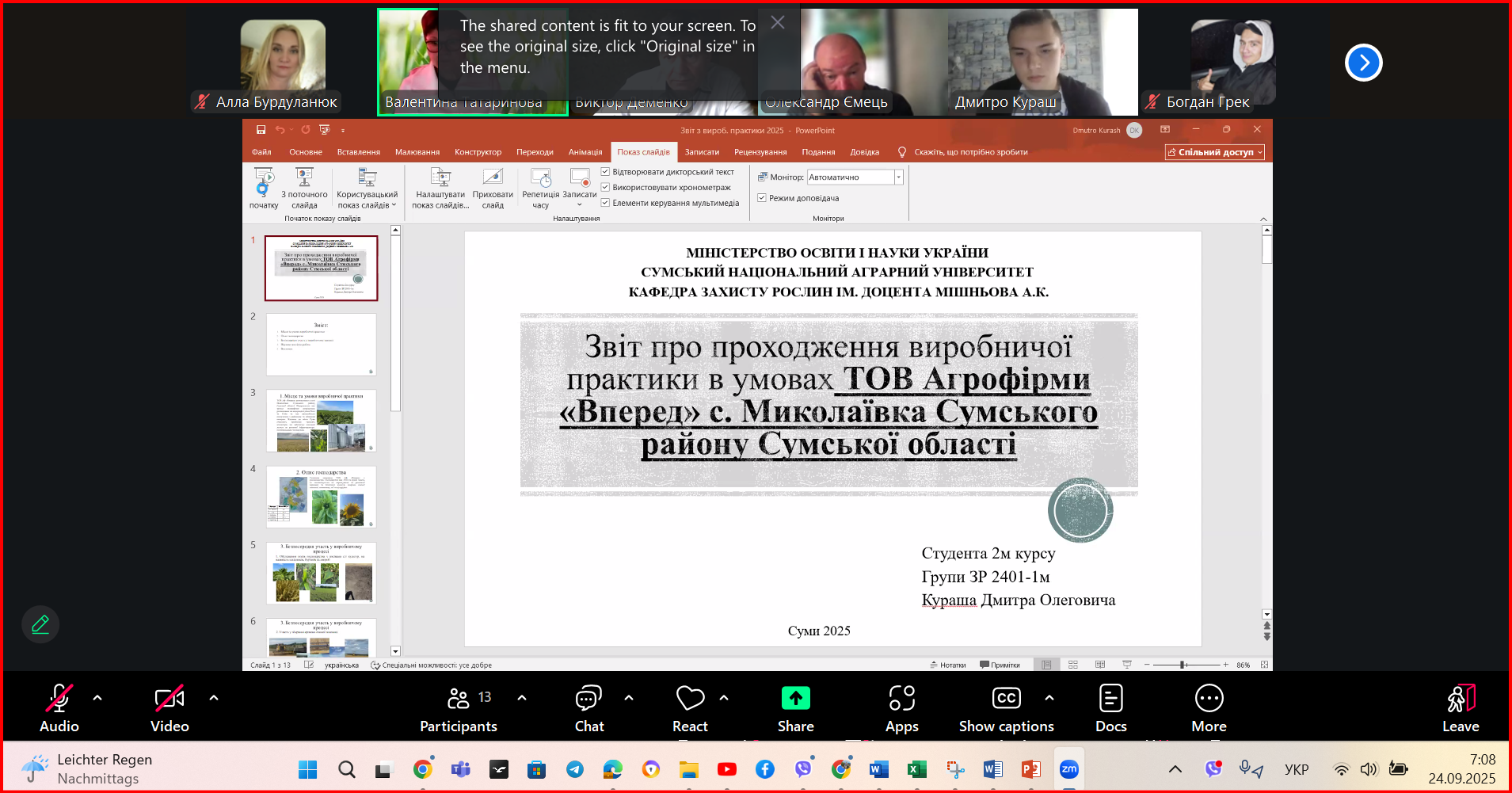
Task: Open the Design ribbon tab
Action: point(478,152)
